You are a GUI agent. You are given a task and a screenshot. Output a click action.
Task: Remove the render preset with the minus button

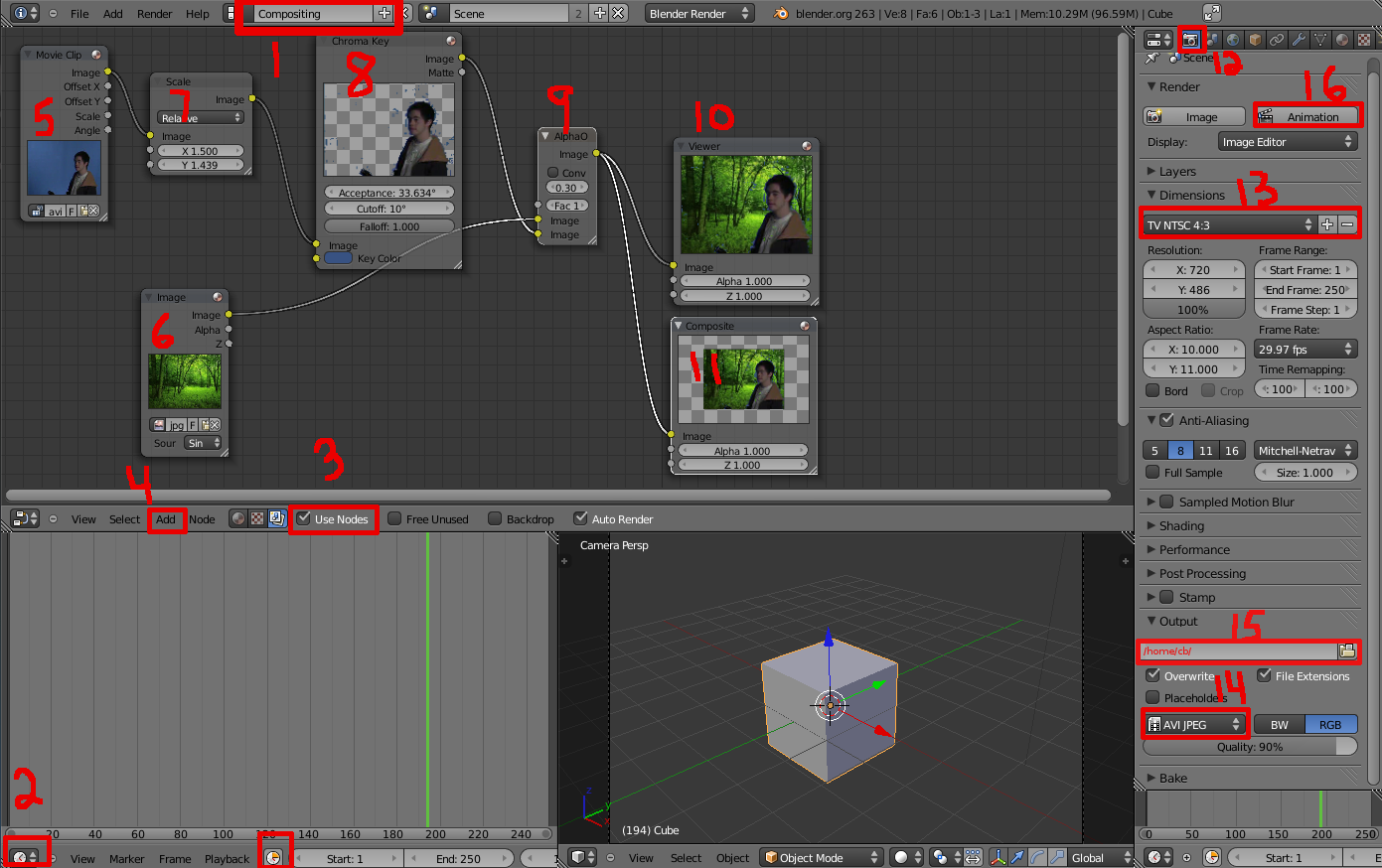[1347, 224]
